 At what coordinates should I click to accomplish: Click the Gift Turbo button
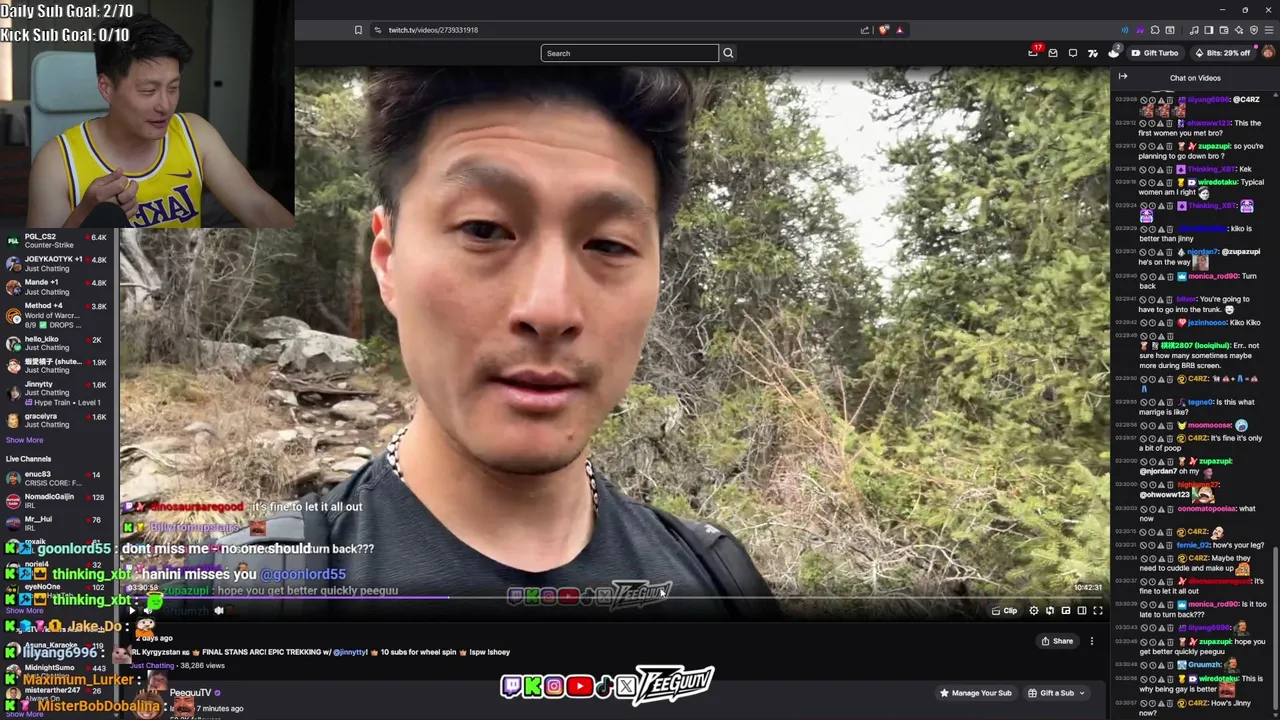pos(1155,53)
